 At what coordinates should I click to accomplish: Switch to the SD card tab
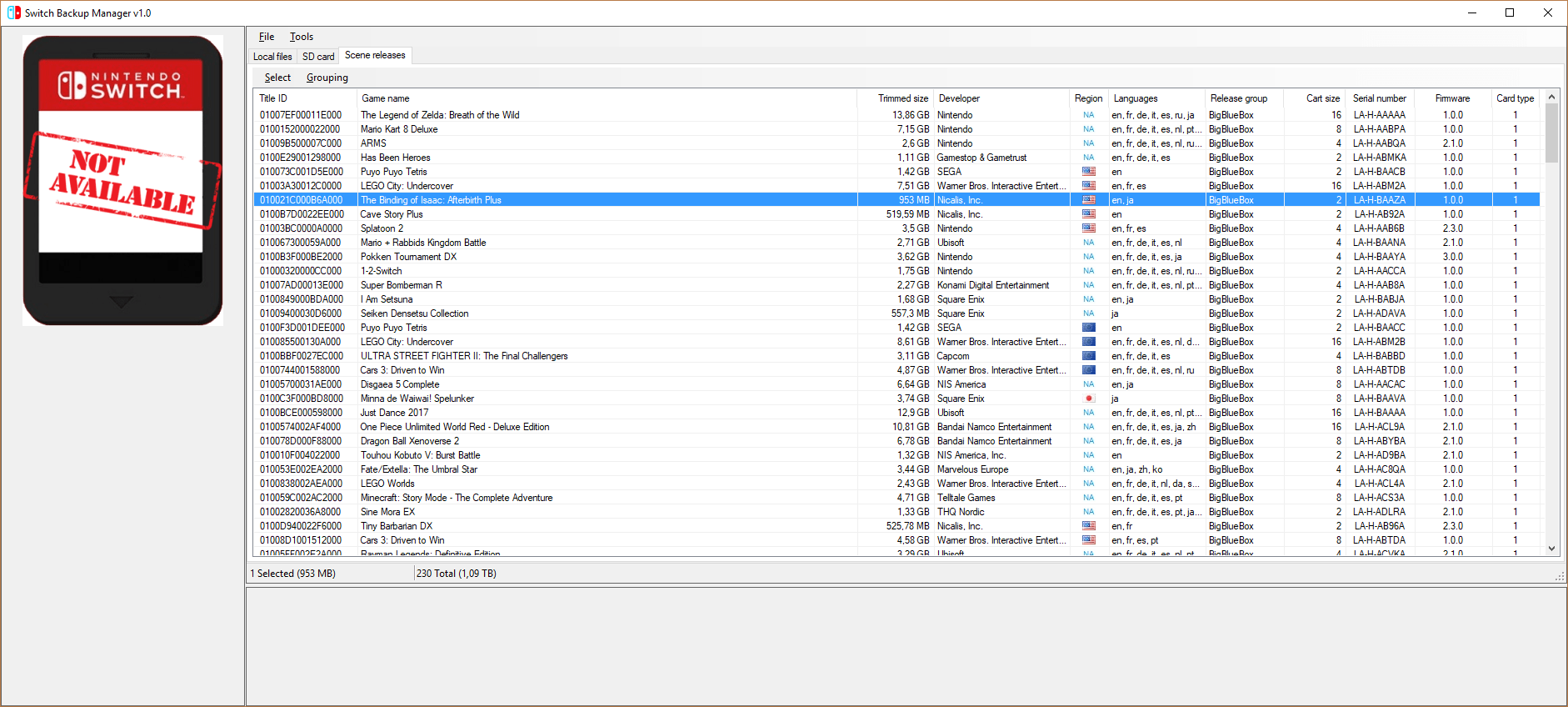[x=318, y=57]
